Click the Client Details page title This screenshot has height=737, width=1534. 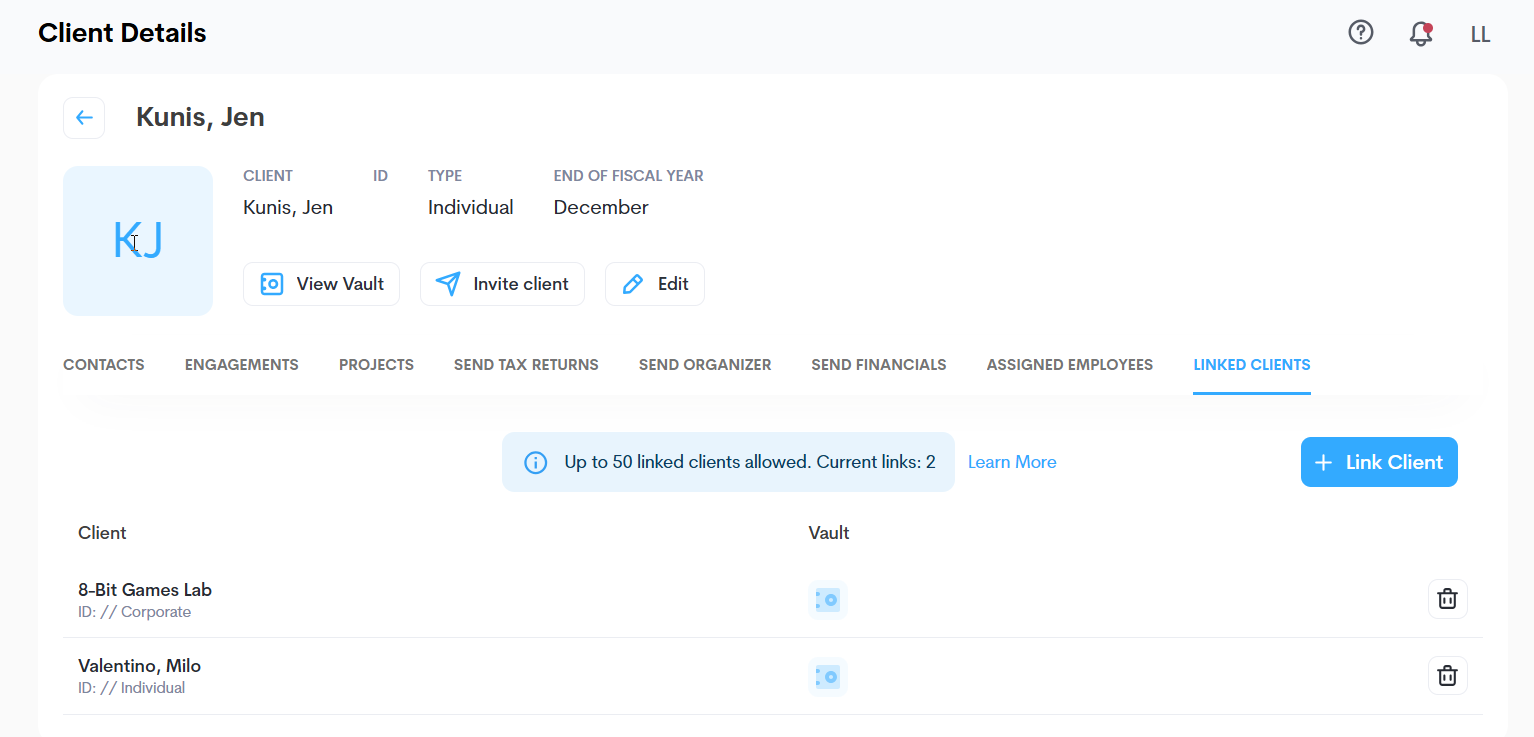point(122,33)
